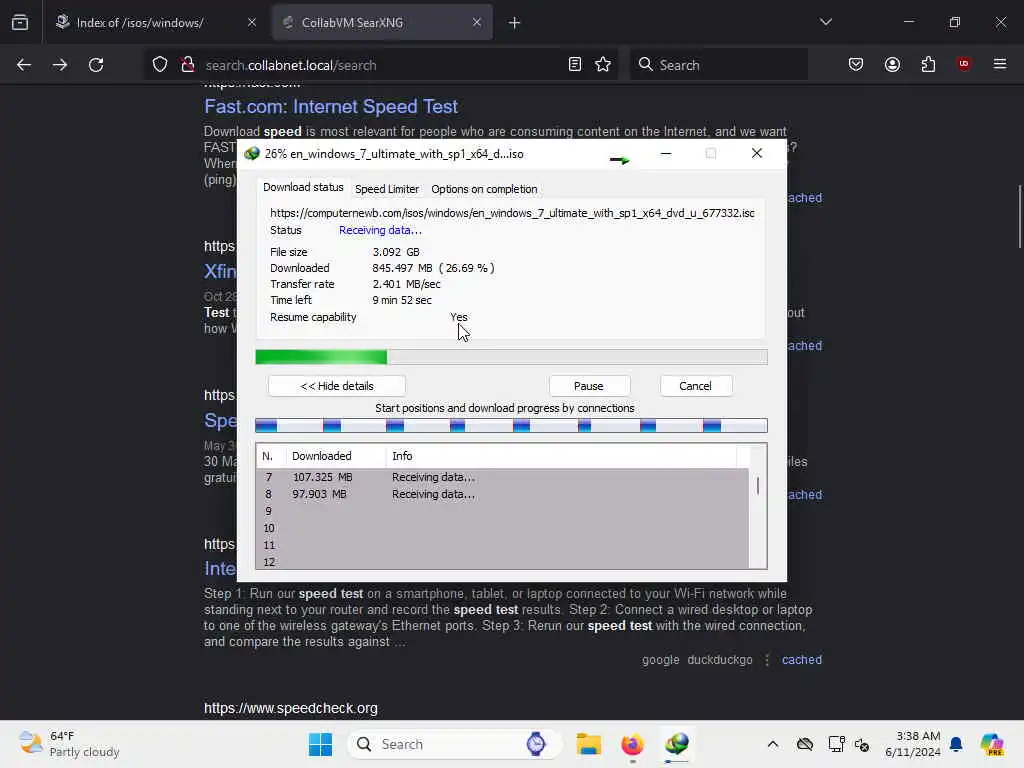
Task: Pause the download
Action: pyautogui.click(x=589, y=386)
